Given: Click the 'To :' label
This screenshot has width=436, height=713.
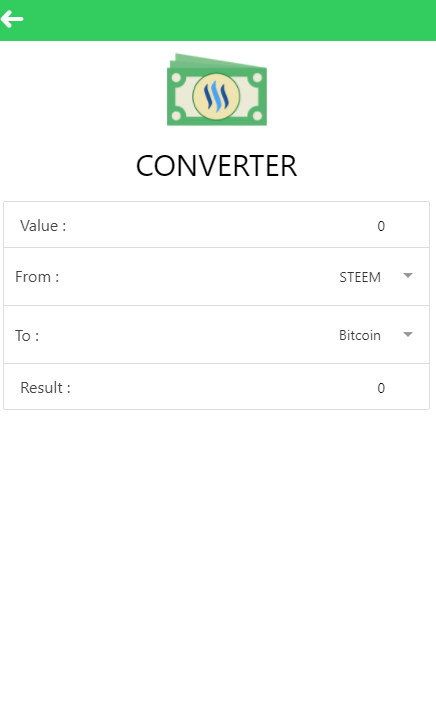Looking at the screenshot, I should click(x=27, y=336).
